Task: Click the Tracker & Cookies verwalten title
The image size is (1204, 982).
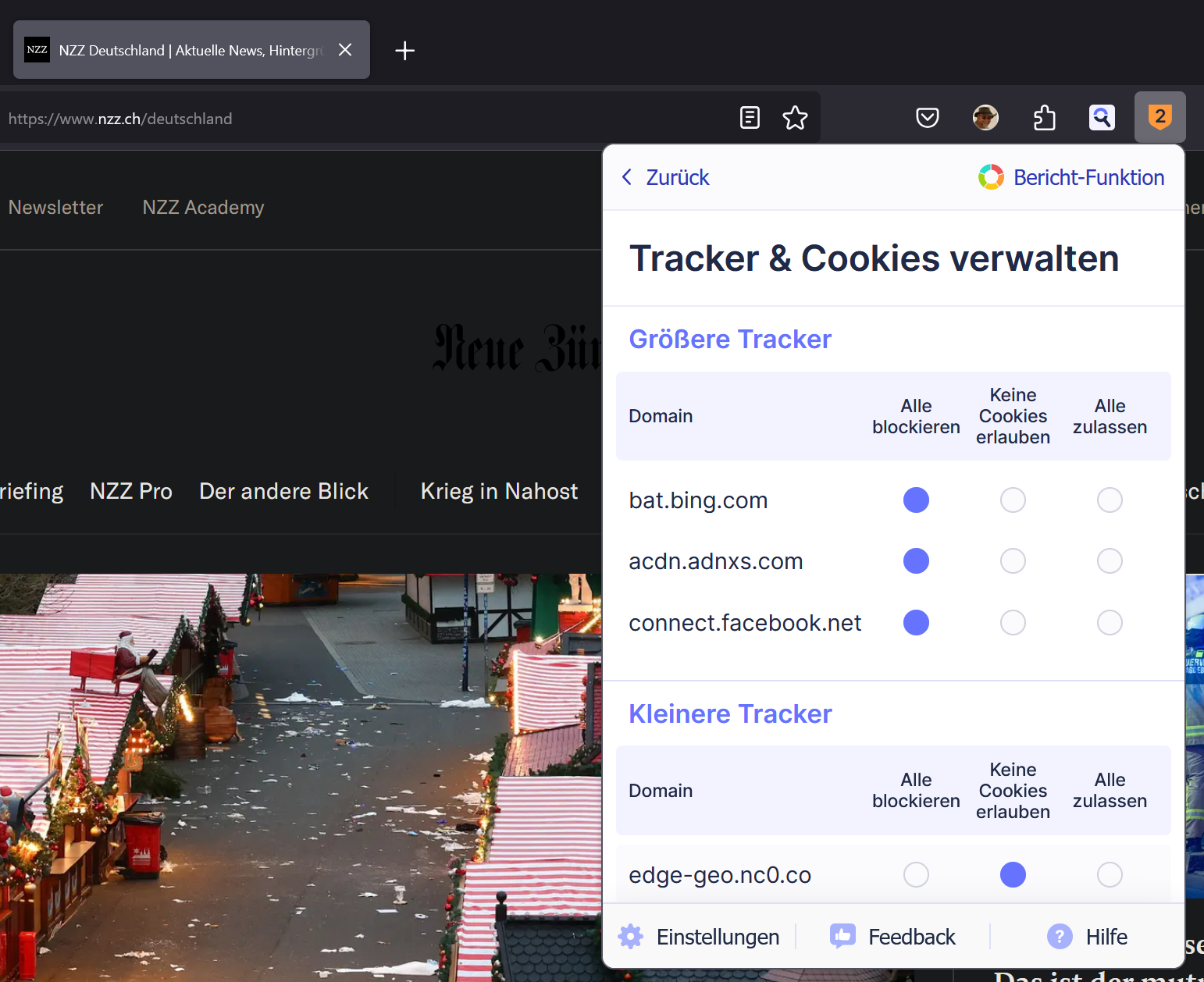Action: pyautogui.click(x=874, y=258)
